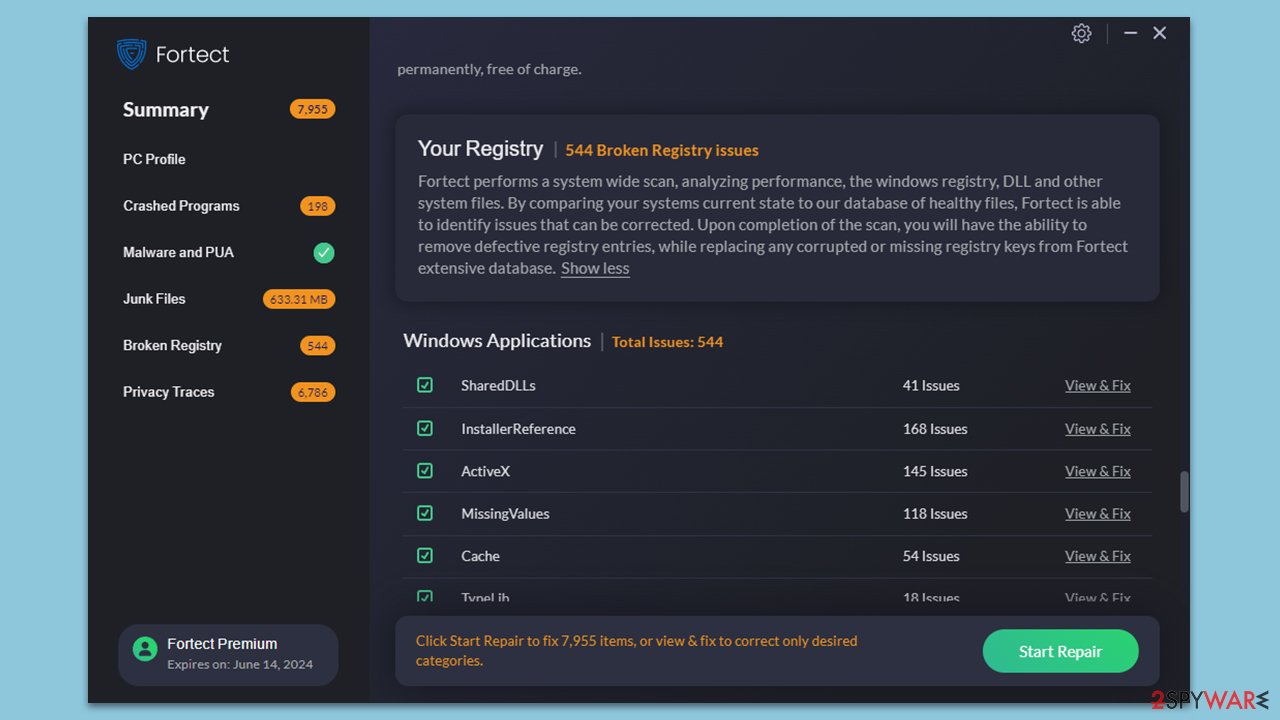Open the Crashed Programs section

(181, 206)
